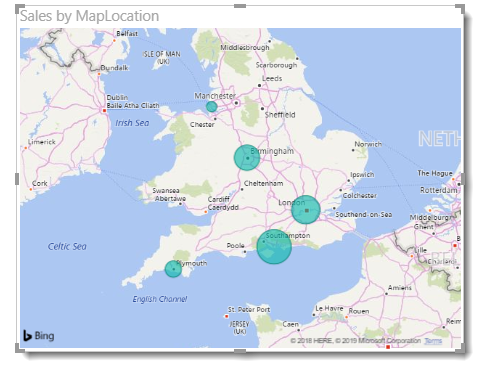The height and width of the screenshot is (380, 499).
Task: Click the London sales bubble
Action: click(x=306, y=210)
